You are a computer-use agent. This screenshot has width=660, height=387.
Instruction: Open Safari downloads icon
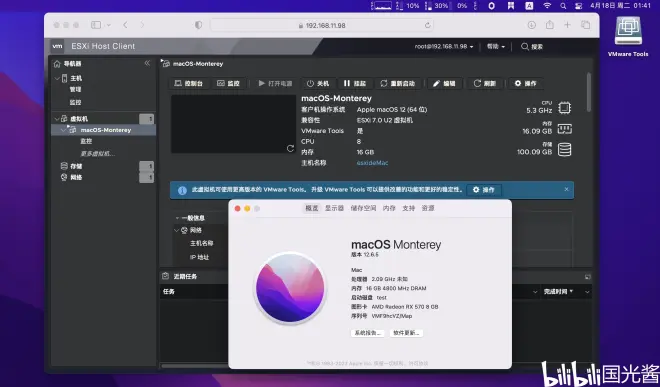pyautogui.click(x=532, y=25)
